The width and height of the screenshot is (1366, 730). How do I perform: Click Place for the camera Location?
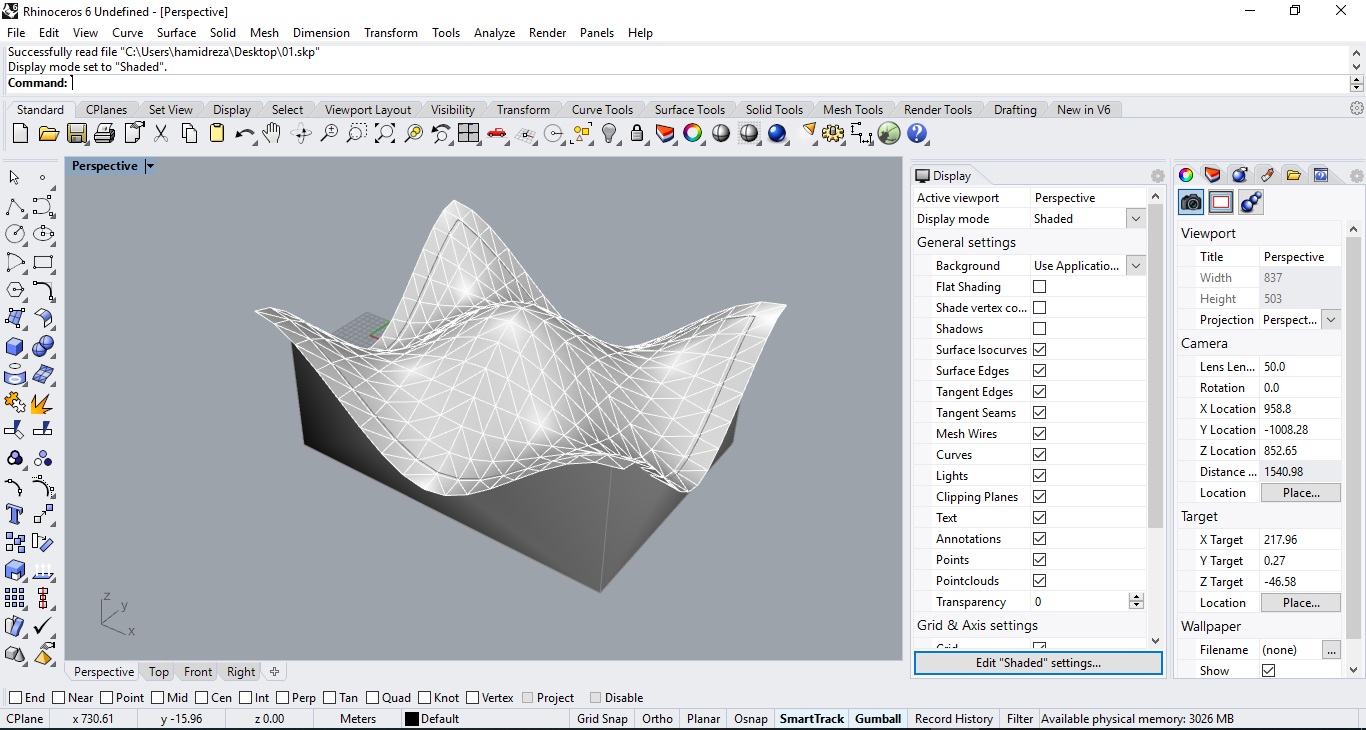pyautogui.click(x=1300, y=492)
